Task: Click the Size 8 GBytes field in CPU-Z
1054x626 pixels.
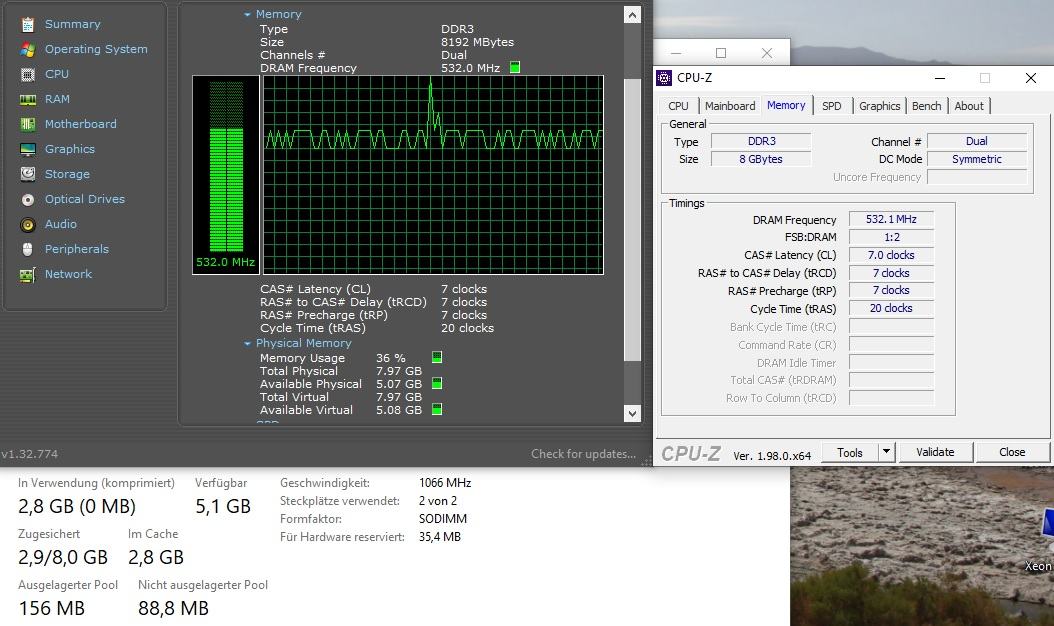Action: [x=761, y=159]
